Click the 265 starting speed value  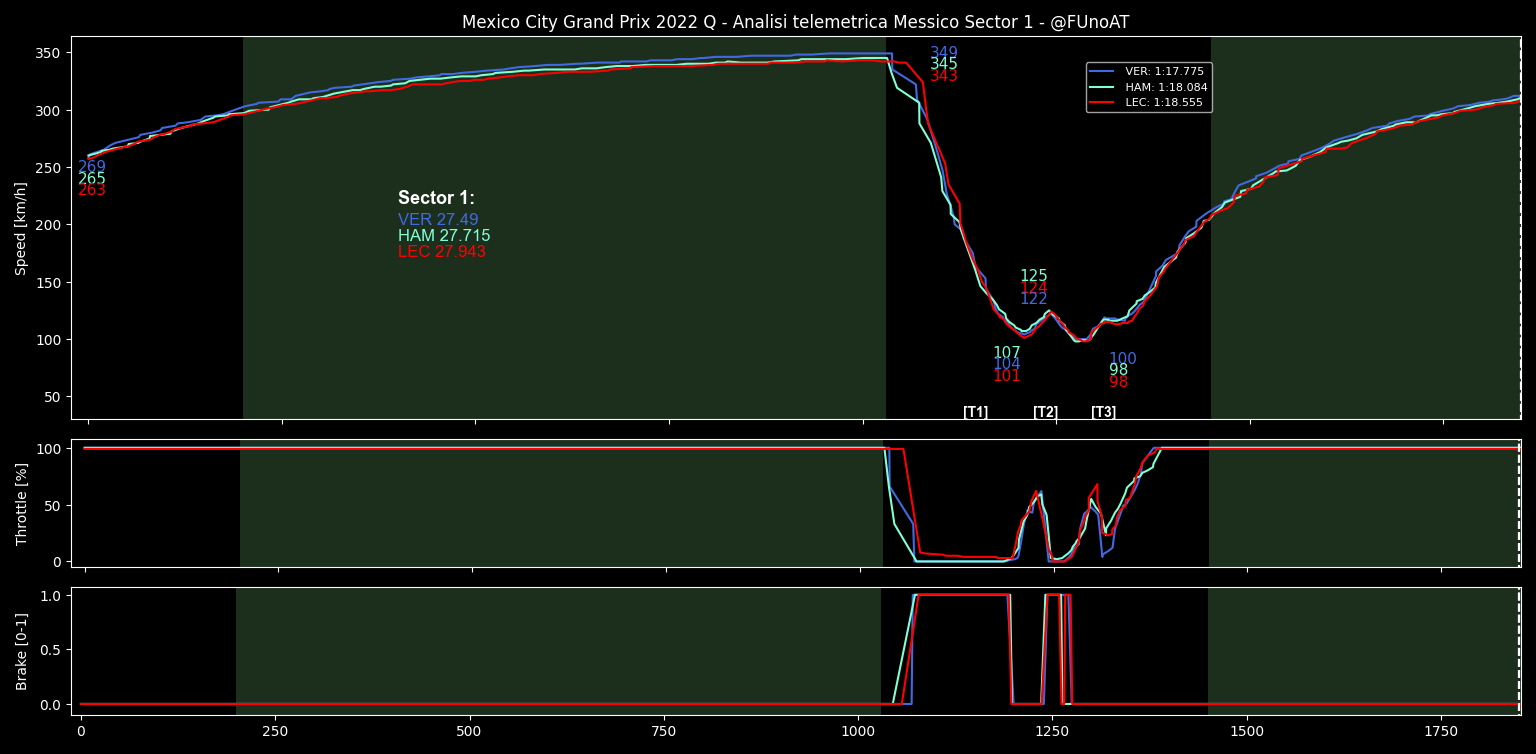(x=92, y=179)
